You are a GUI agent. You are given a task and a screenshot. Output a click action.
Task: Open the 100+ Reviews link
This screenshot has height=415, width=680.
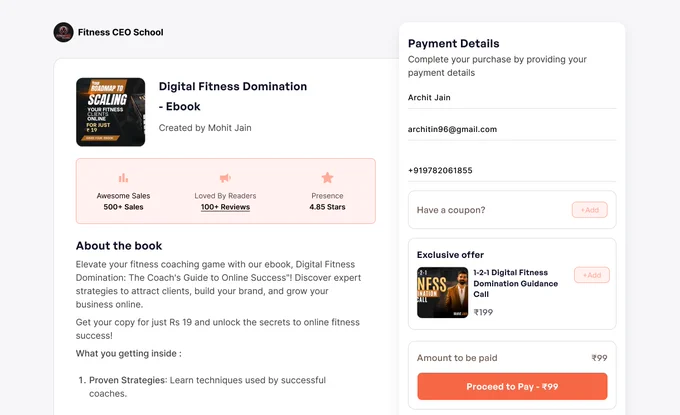[x=225, y=207]
